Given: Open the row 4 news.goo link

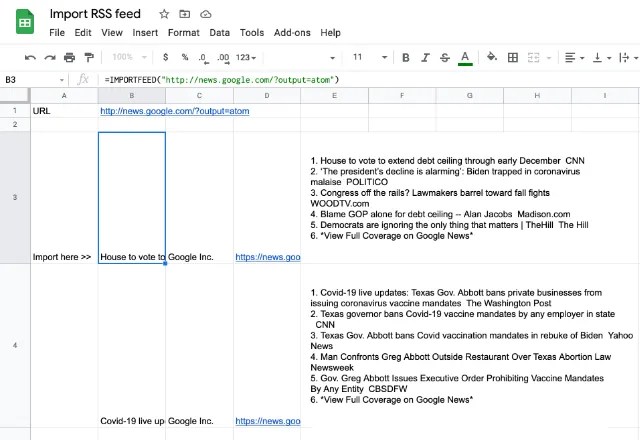Looking at the screenshot, I should [268, 421].
